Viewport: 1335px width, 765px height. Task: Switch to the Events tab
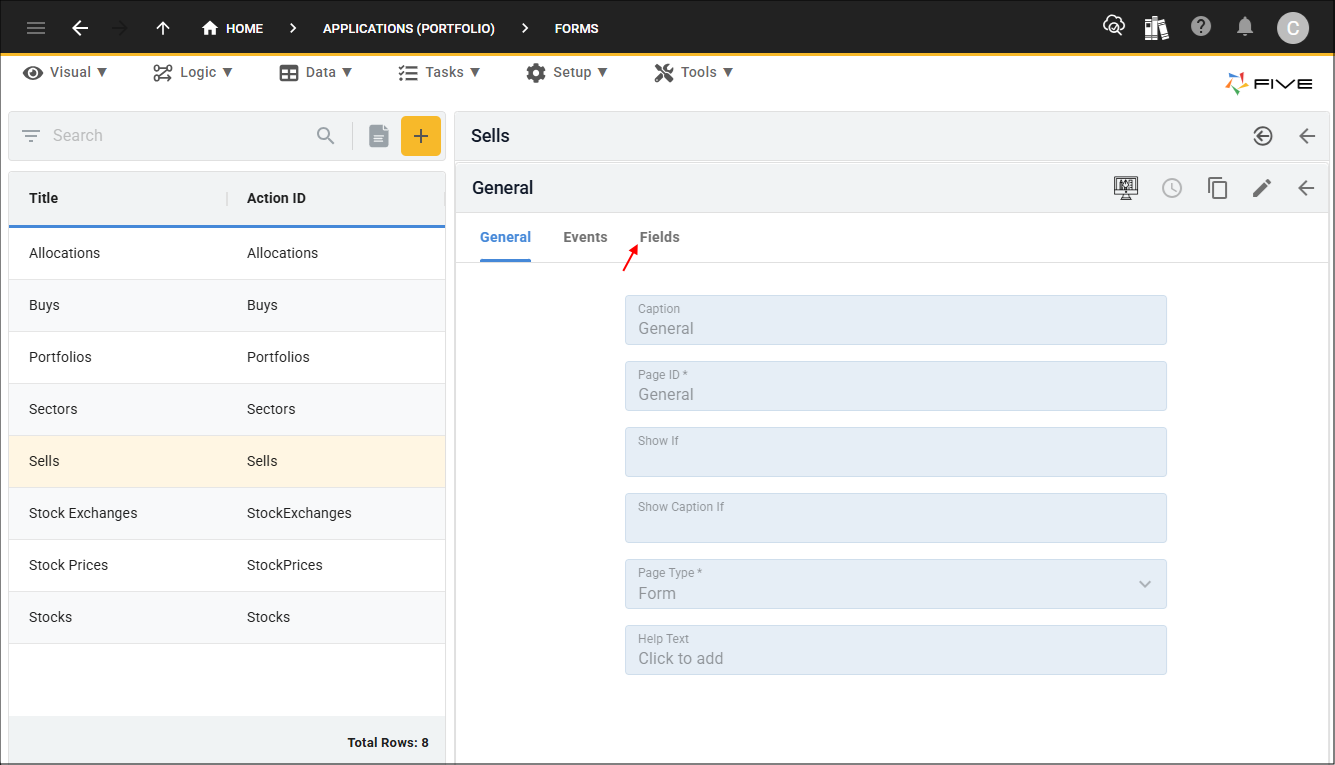[x=585, y=238]
